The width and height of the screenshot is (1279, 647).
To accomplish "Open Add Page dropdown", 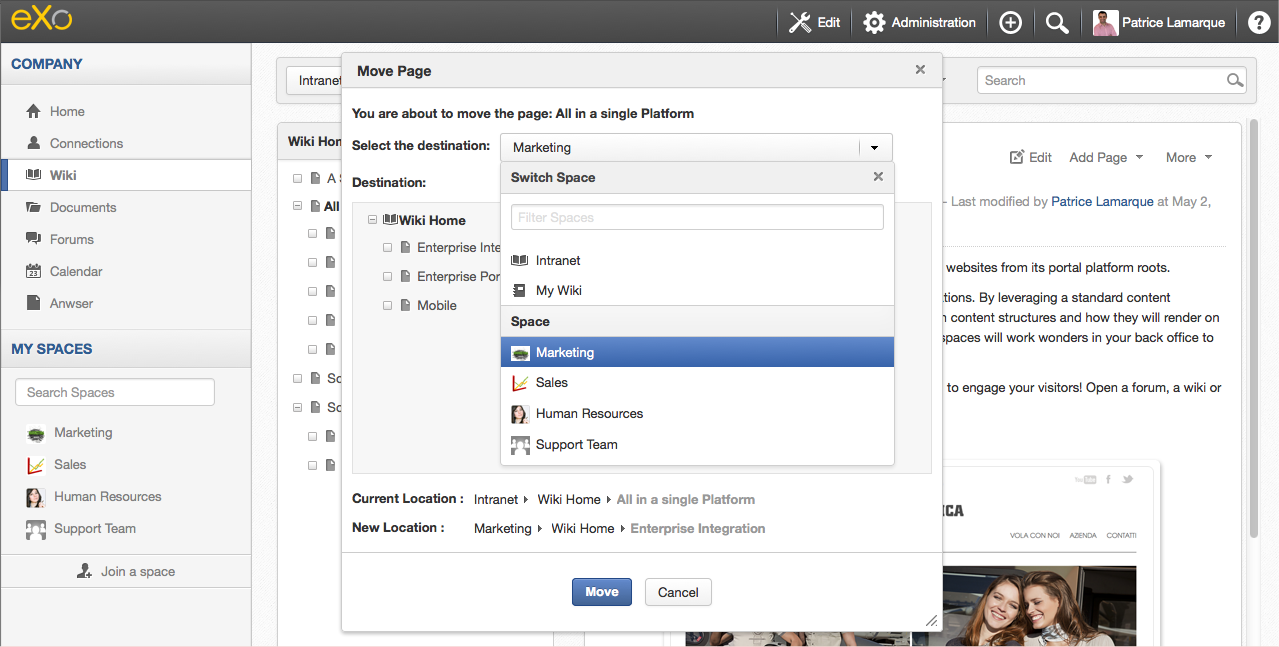I will 1105,157.
